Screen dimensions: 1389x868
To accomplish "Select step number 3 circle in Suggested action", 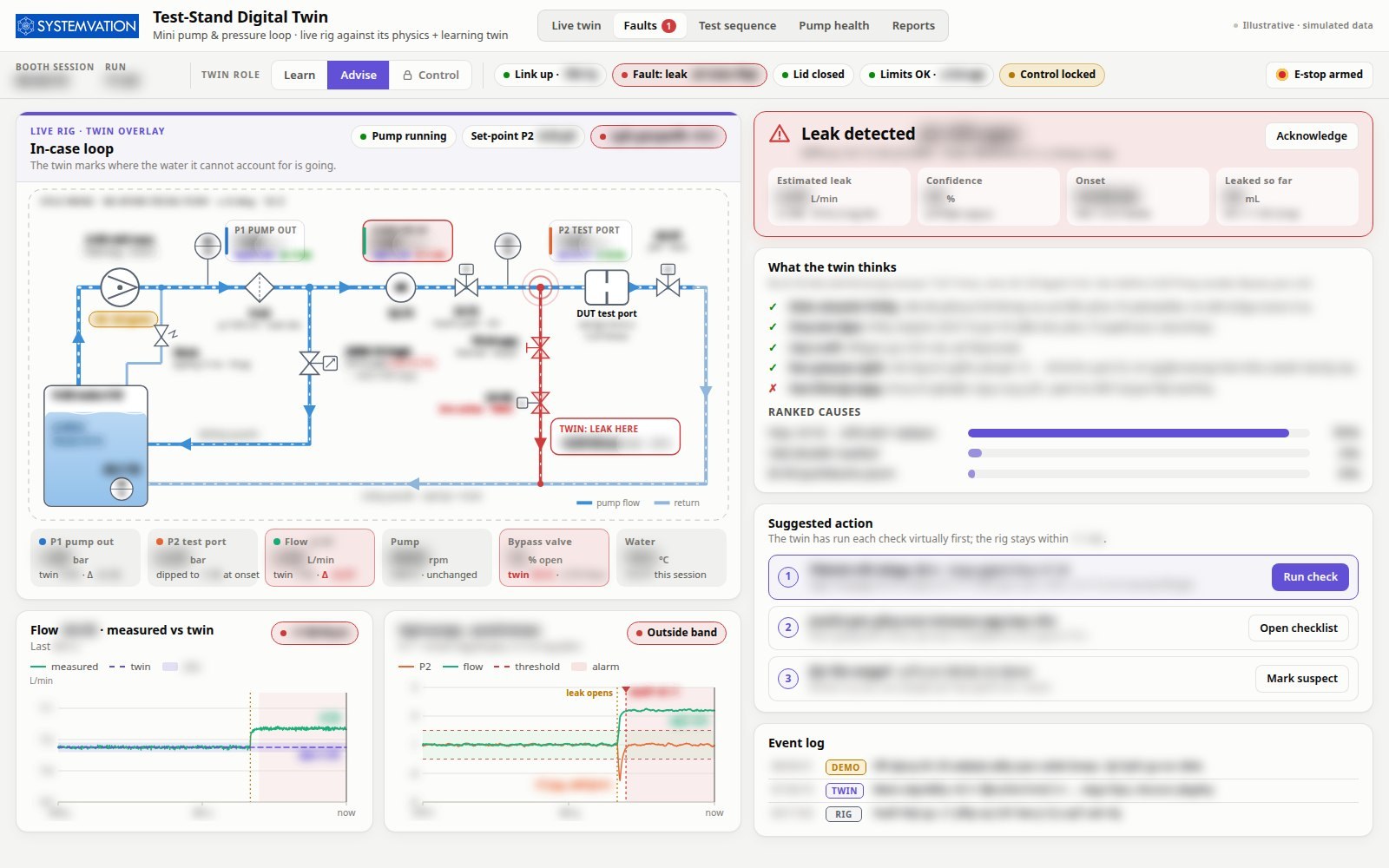I will [788, 679].
